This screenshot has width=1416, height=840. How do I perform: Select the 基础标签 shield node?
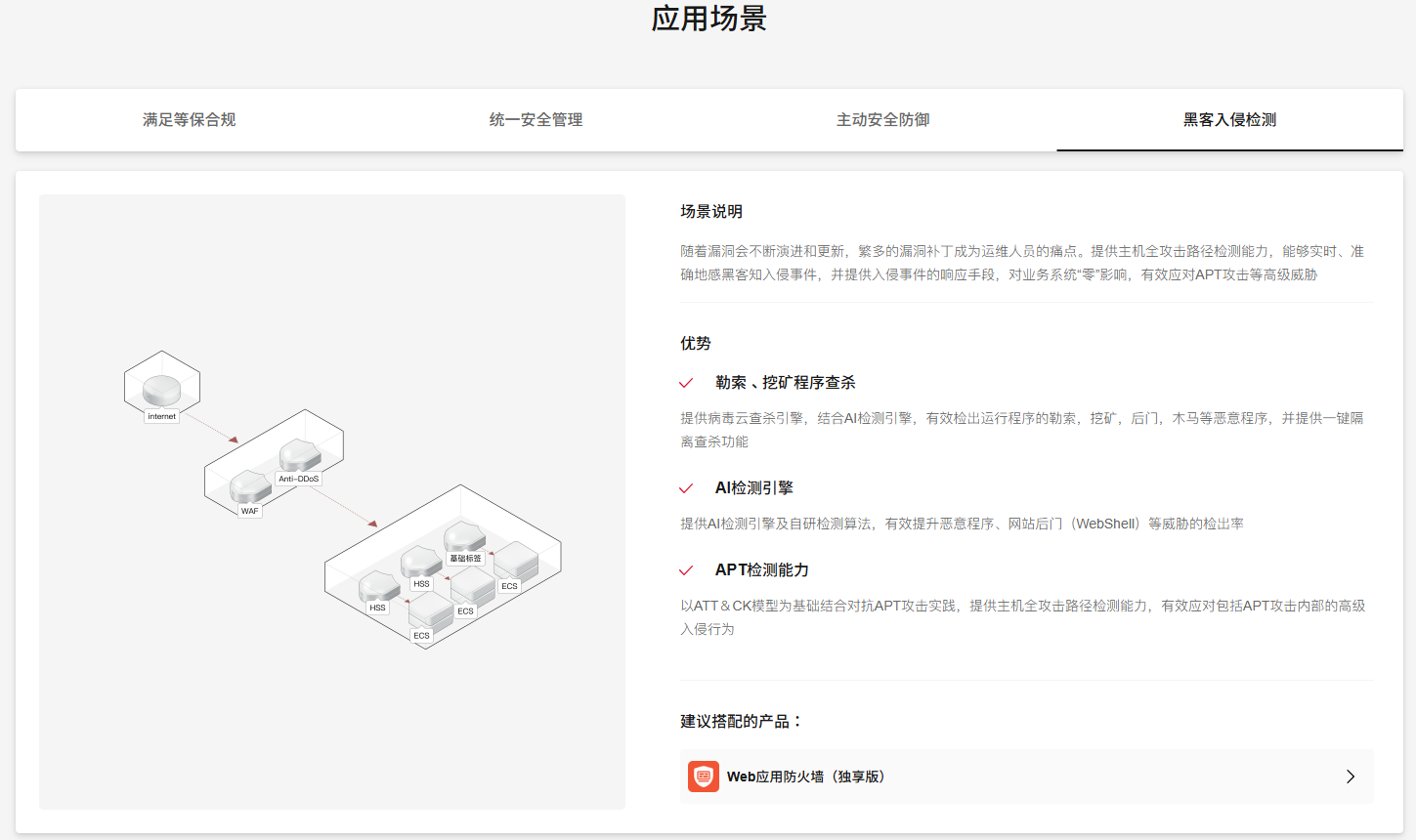(464, 538)
